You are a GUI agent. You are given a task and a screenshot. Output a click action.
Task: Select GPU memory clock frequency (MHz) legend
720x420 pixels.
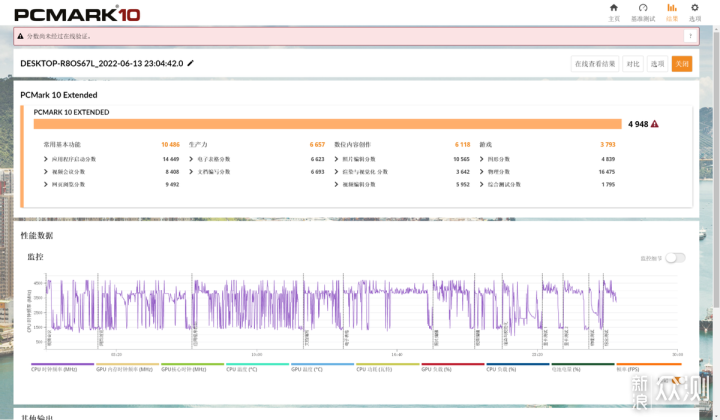(127, 367)
